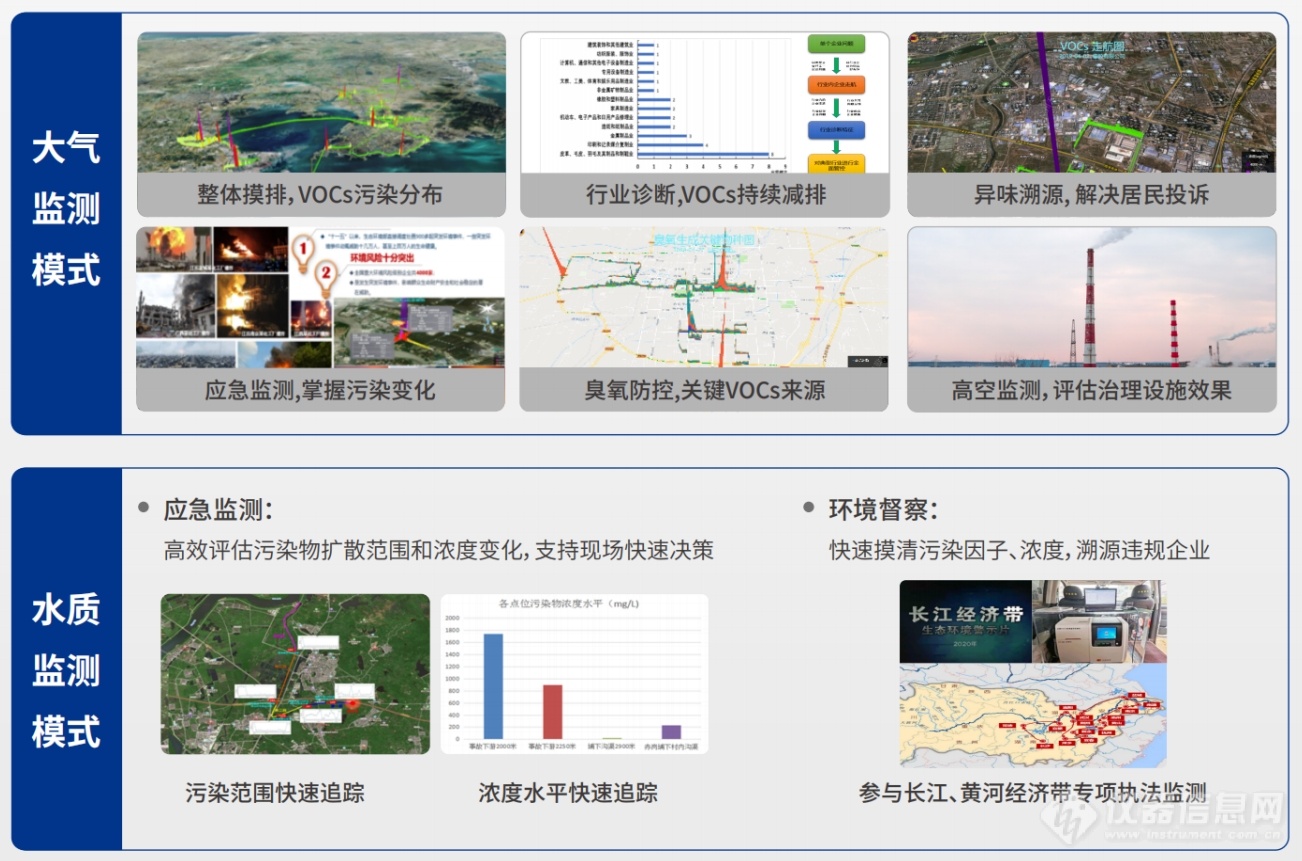Open the 长江经济带 video frame image
Image resolution: width=1302 pixels, height=861 pixels.
(x=965, y=621)
